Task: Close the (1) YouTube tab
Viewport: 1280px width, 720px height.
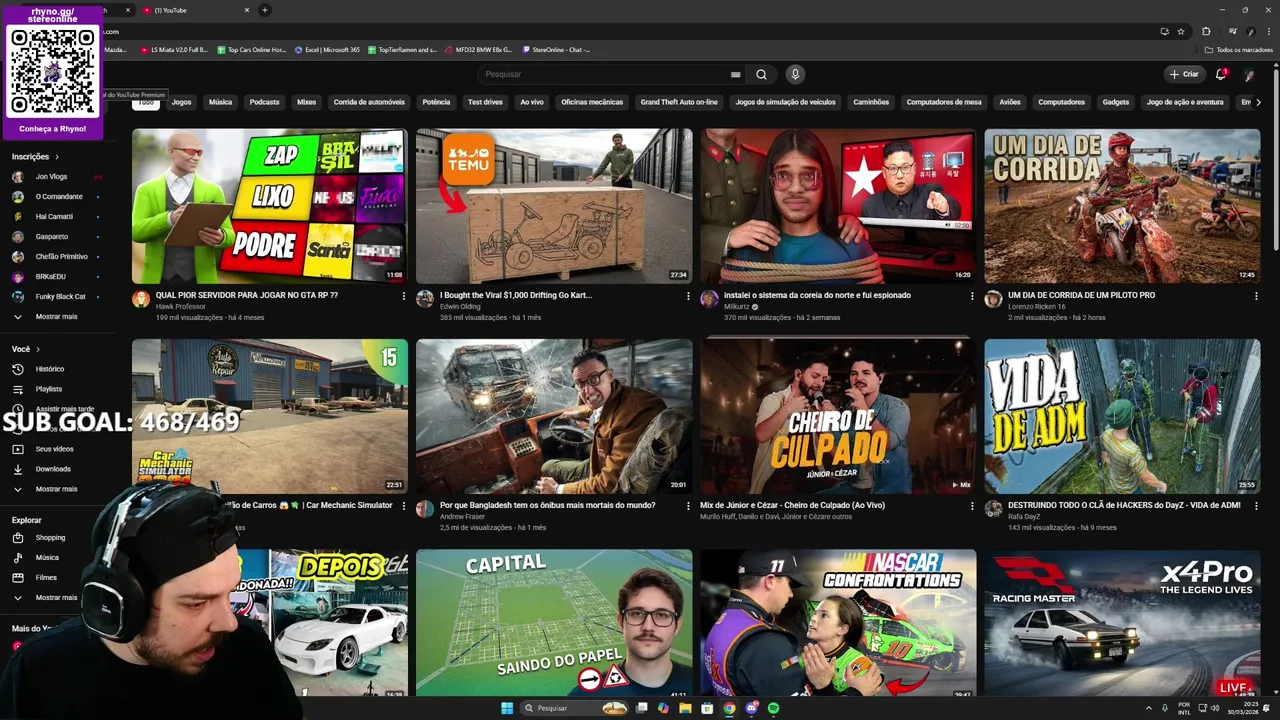Action: click(x=247, y=10)
